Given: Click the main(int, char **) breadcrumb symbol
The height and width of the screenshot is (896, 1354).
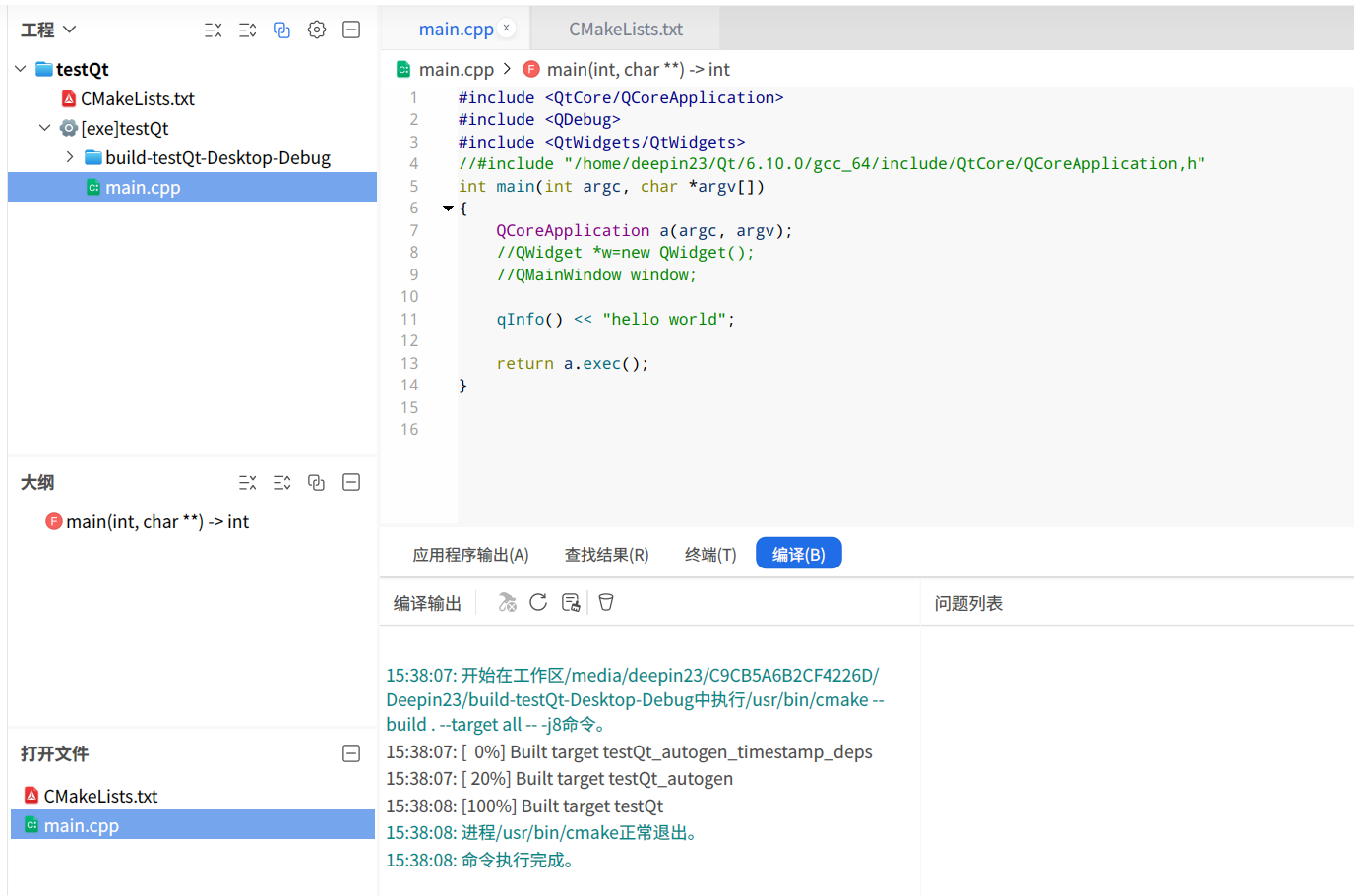Looking at the screenshot, I should point(639,69).
